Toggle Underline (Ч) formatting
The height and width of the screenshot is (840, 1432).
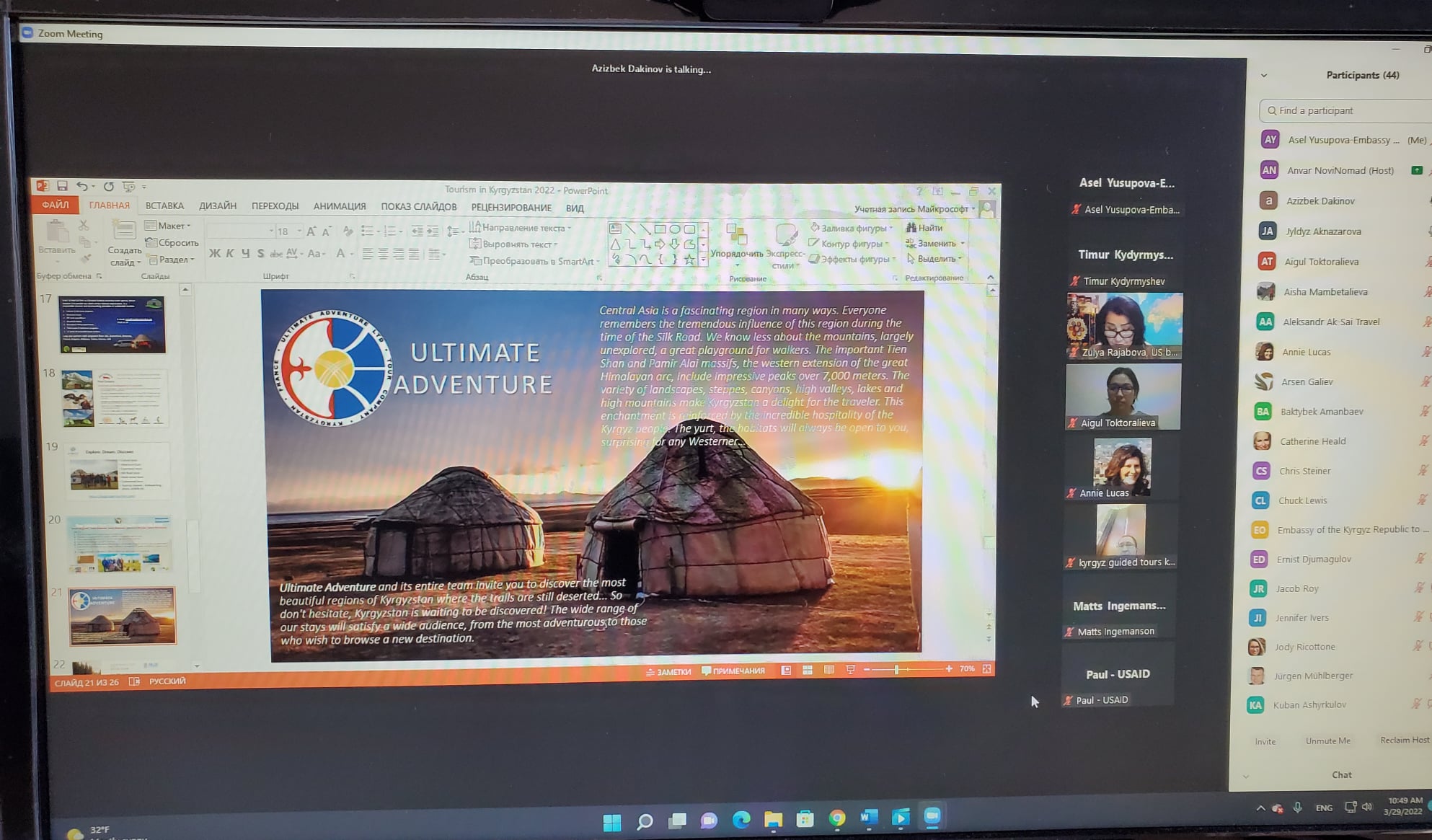(245, 253)
